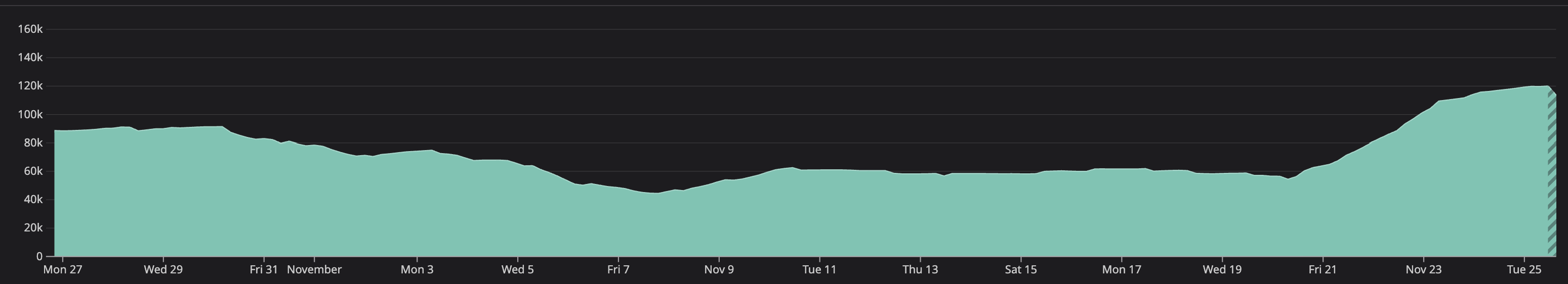Select the 'Thu 13' x-axis label

[x=920, y=269]
